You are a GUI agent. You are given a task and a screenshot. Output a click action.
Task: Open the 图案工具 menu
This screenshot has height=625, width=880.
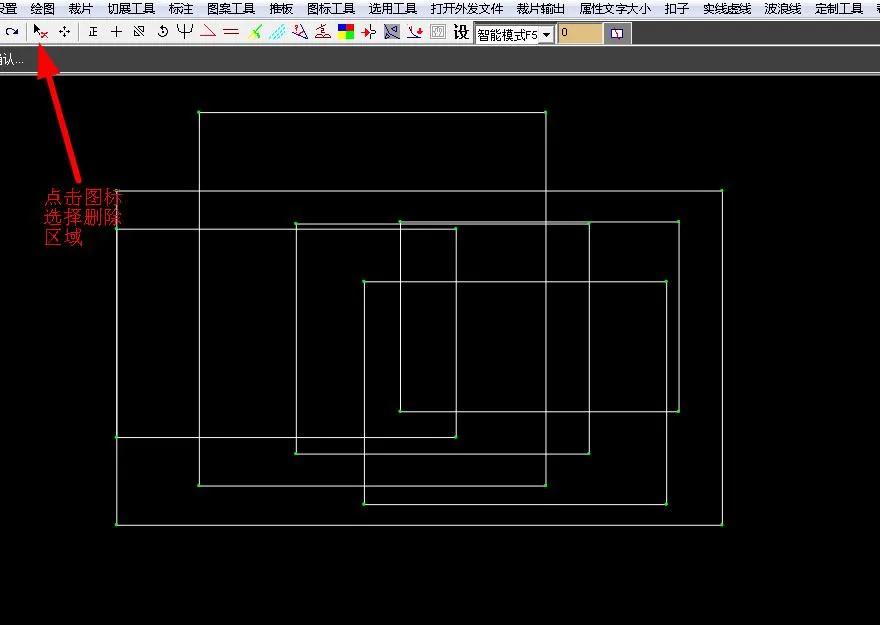231,8
